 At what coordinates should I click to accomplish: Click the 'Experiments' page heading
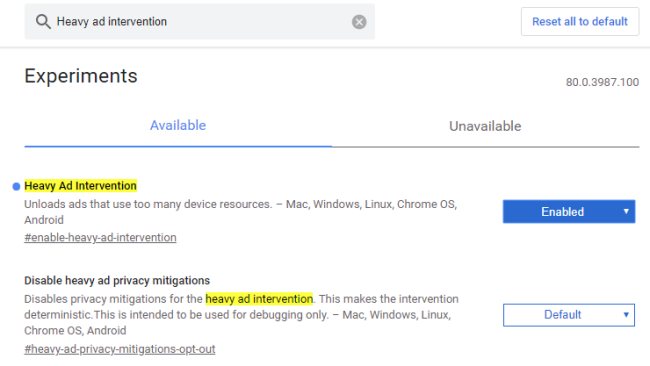pyautogui.click(x=81, y=76)
